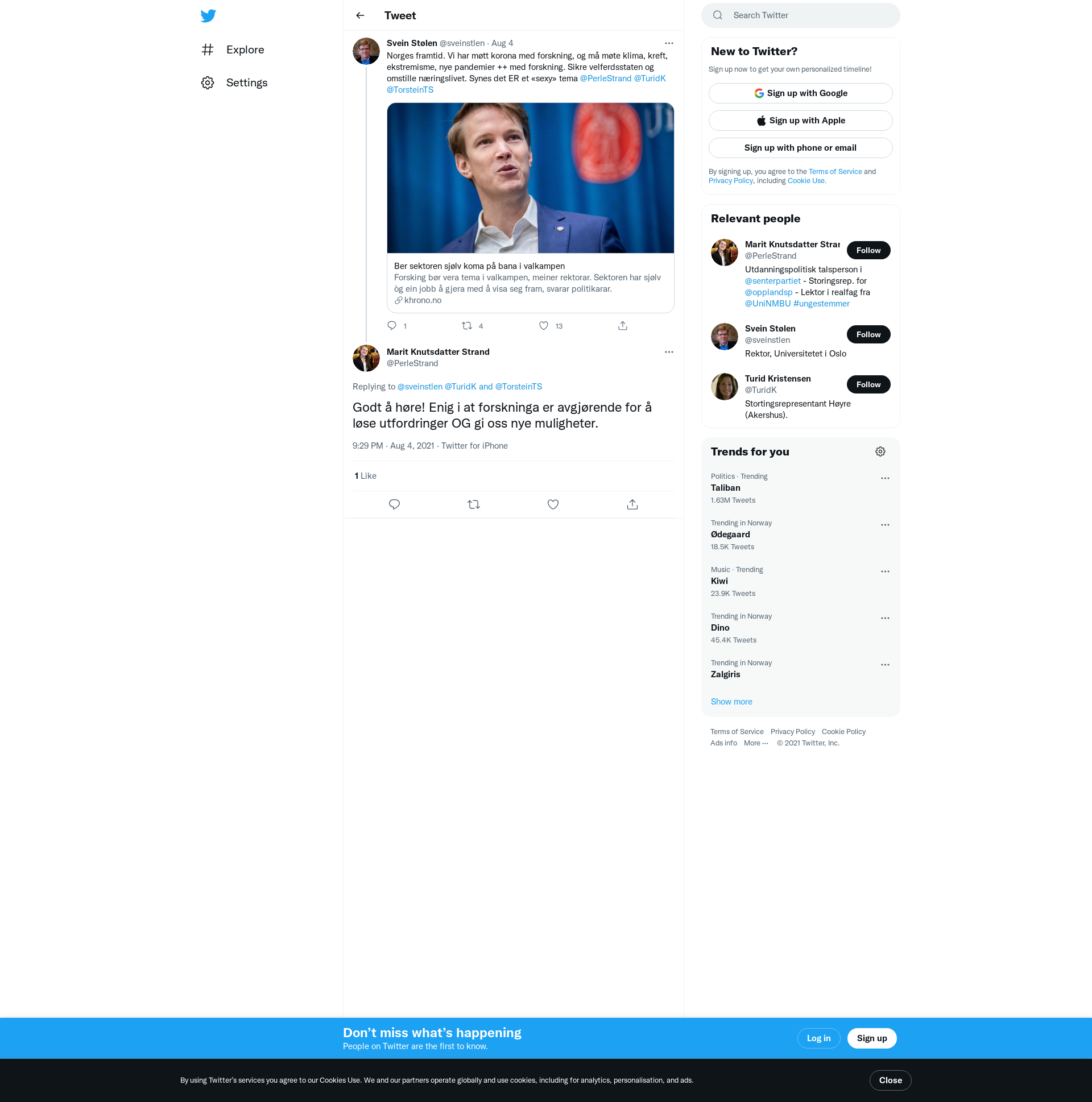Screen dimensions: 1092x1102
Task: Open Turid Kristensen's profile avatar
Action: (724, 386)
